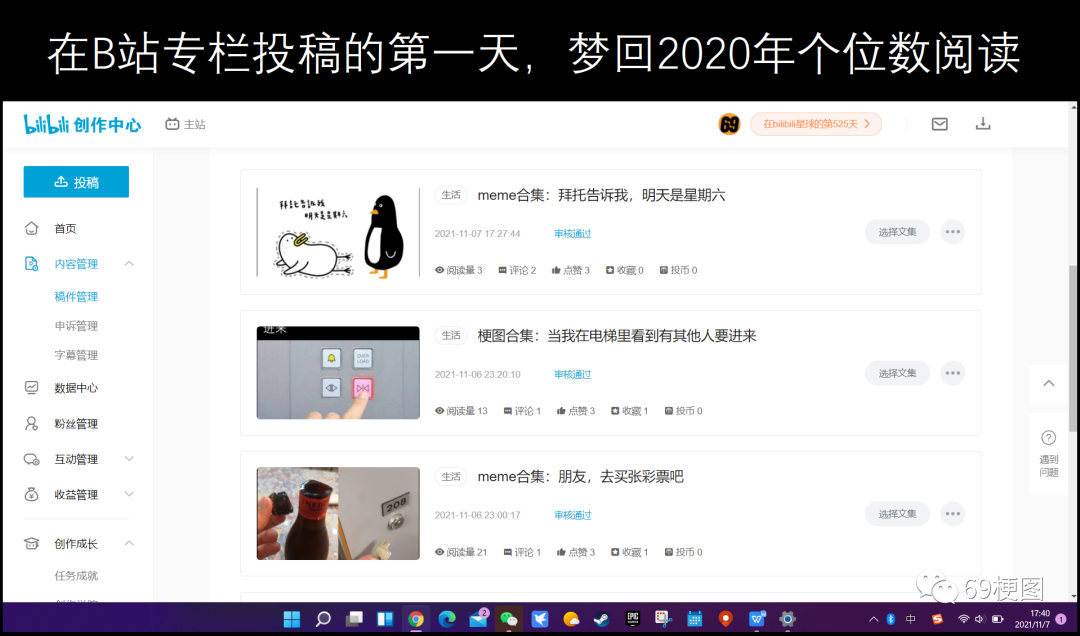Open Windows search on the taskbar
The width and height of the screenshot is (1080, 636).
click(x=323, y=619)
